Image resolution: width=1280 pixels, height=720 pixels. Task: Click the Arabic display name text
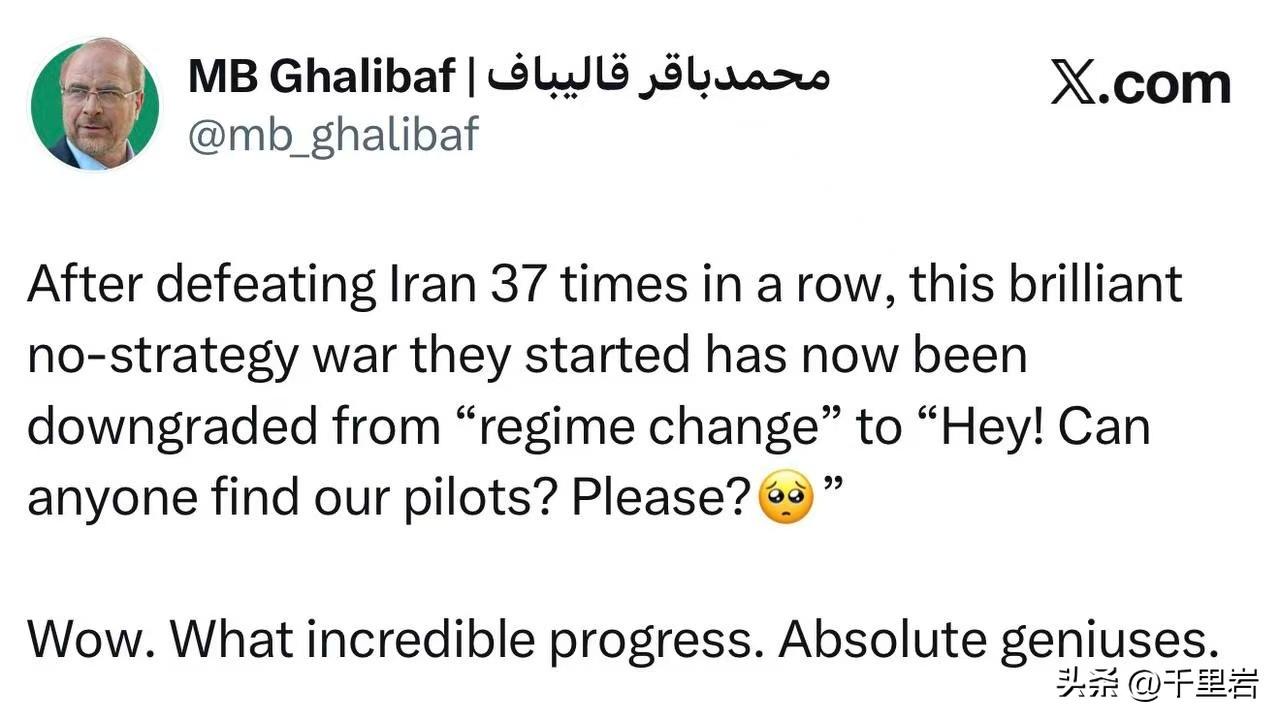[x=658, y=77]
